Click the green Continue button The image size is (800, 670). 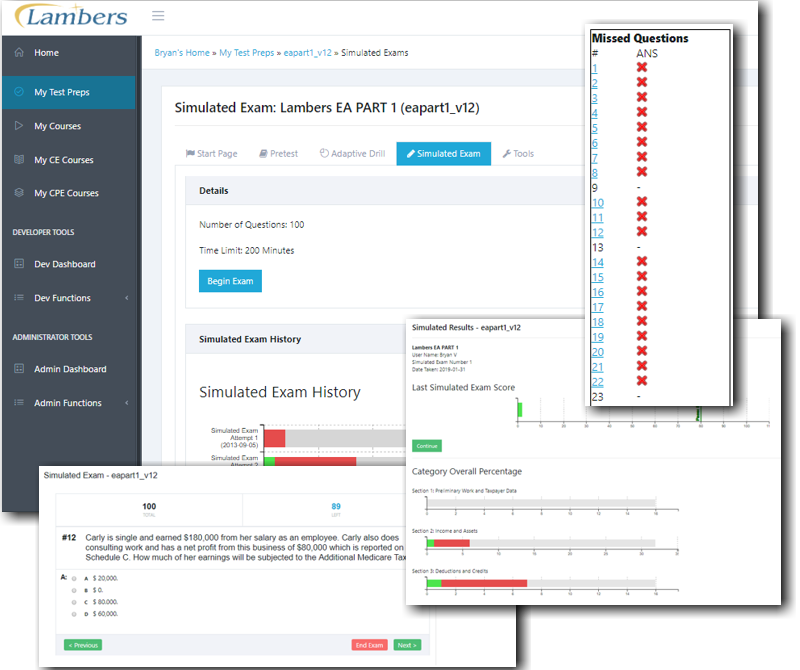coord(427,446)
